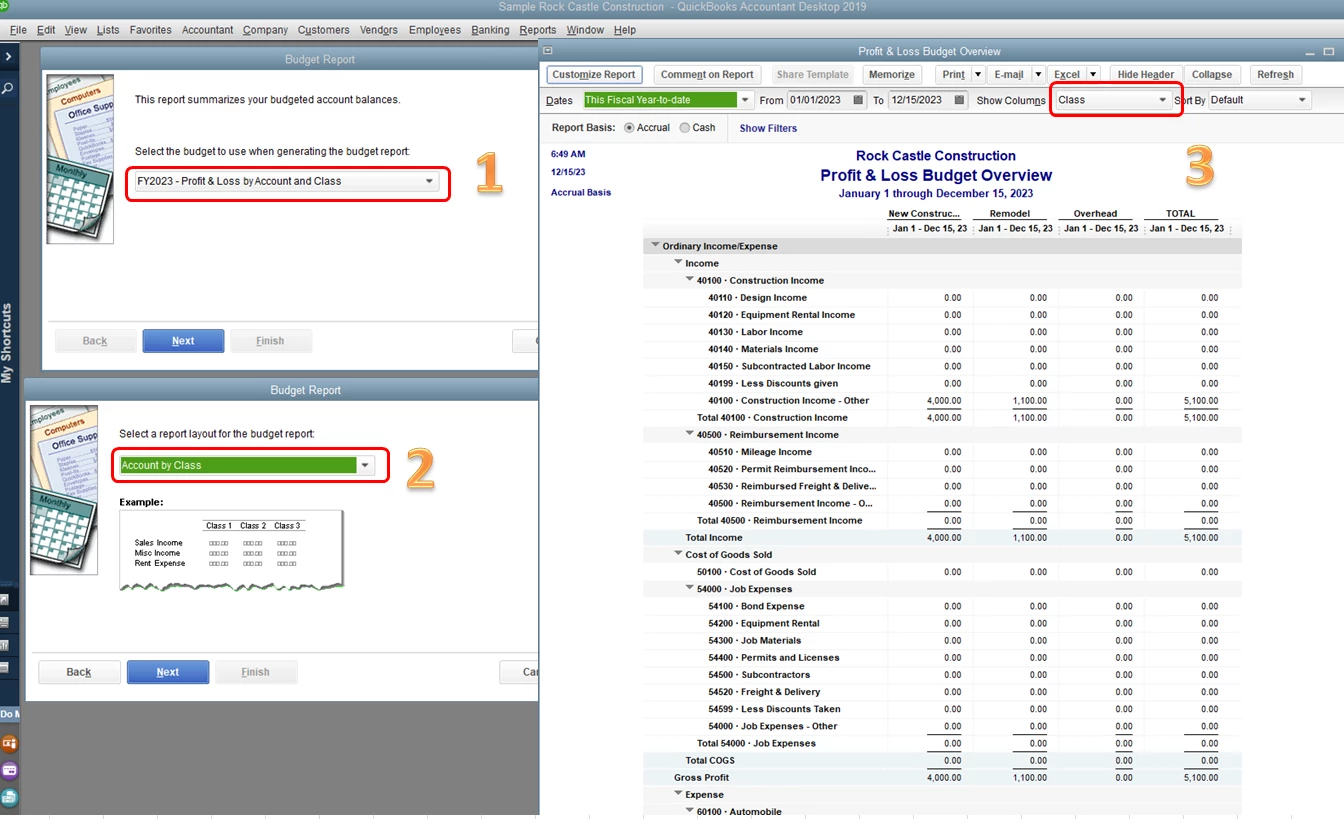Open the calendar picker for the From date
The height and width of the screenshot is (819, 1344).
click(858, 100)
